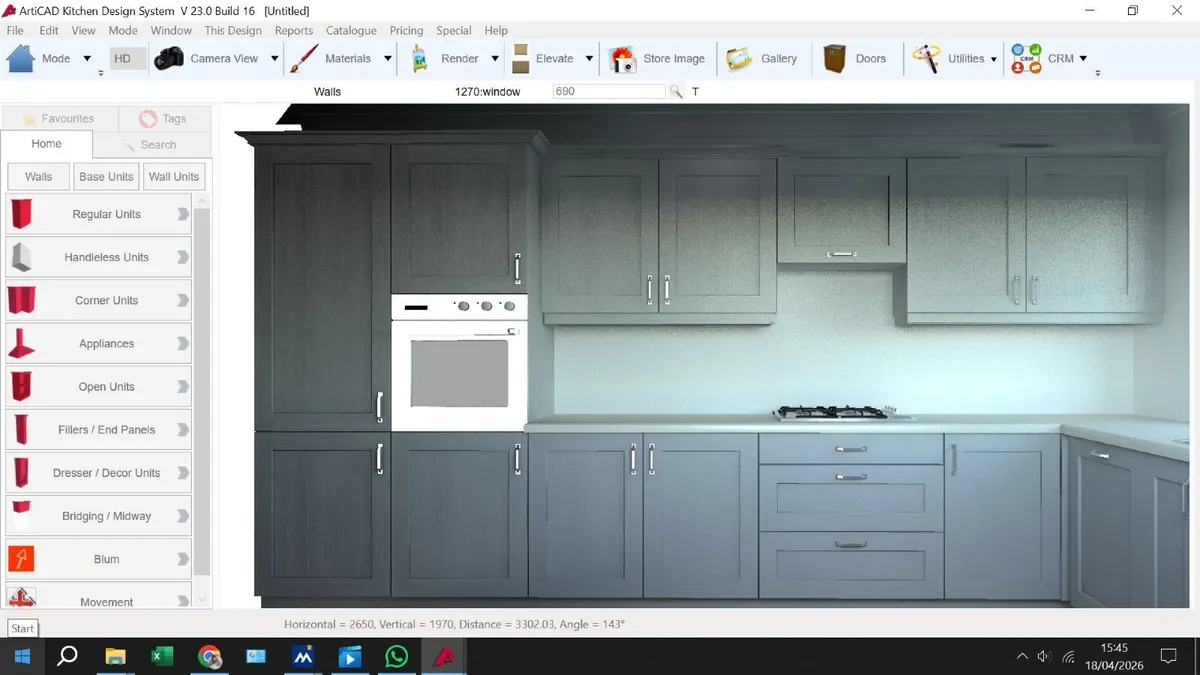Select the Wall Units button
1200x675 pixels.
click(173, 176)
